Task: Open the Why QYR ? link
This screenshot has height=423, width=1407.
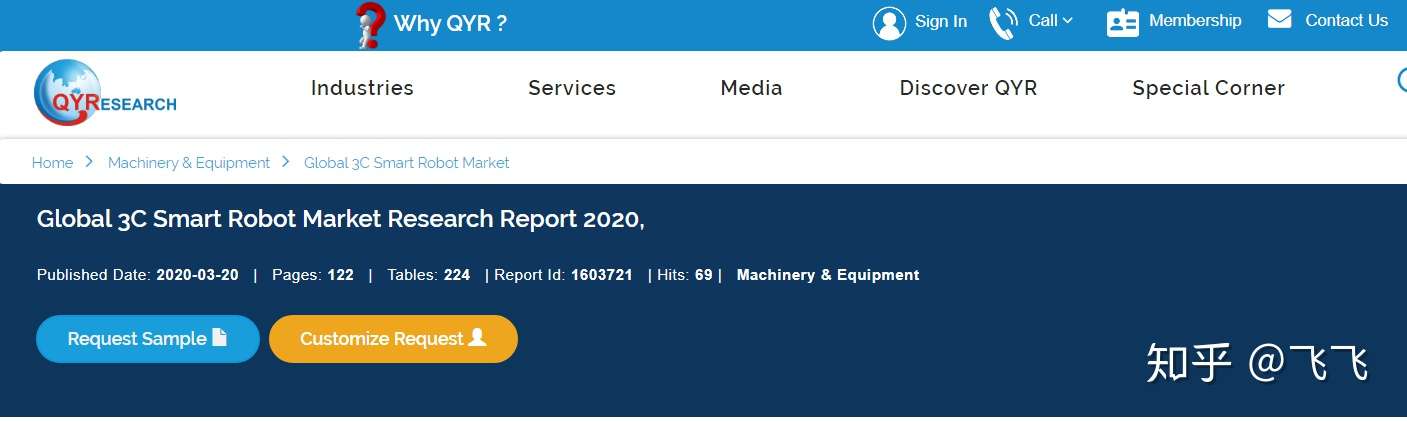Action: [450, 24]
